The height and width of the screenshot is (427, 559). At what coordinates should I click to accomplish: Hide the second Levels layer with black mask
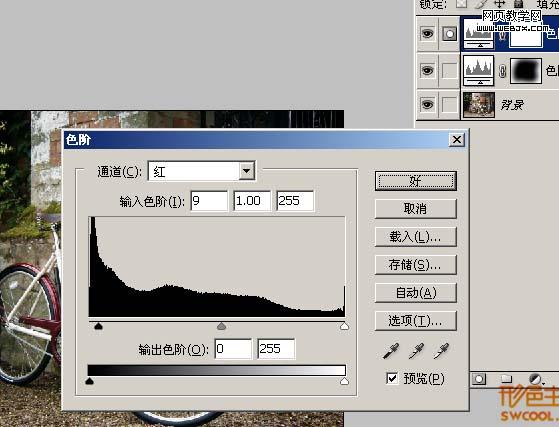(427, 70)
